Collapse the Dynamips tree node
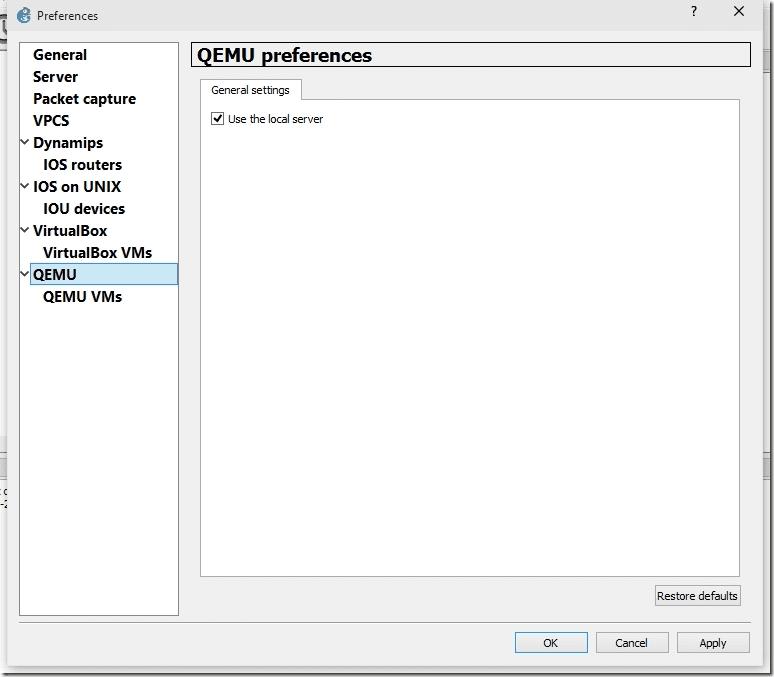774x677 pixels. tap(24, 142)
